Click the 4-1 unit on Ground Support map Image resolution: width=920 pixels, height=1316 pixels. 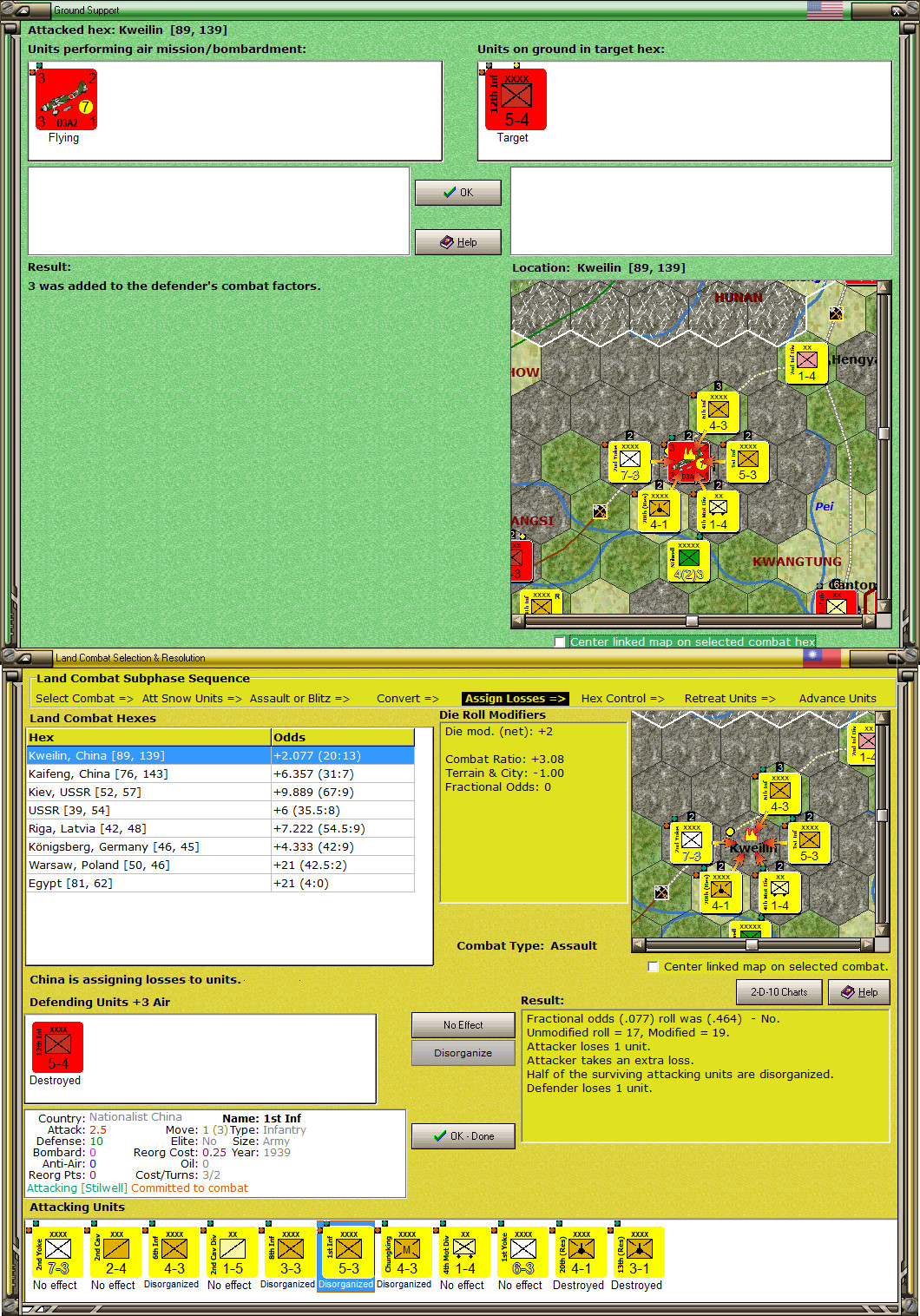coord(659,511)
